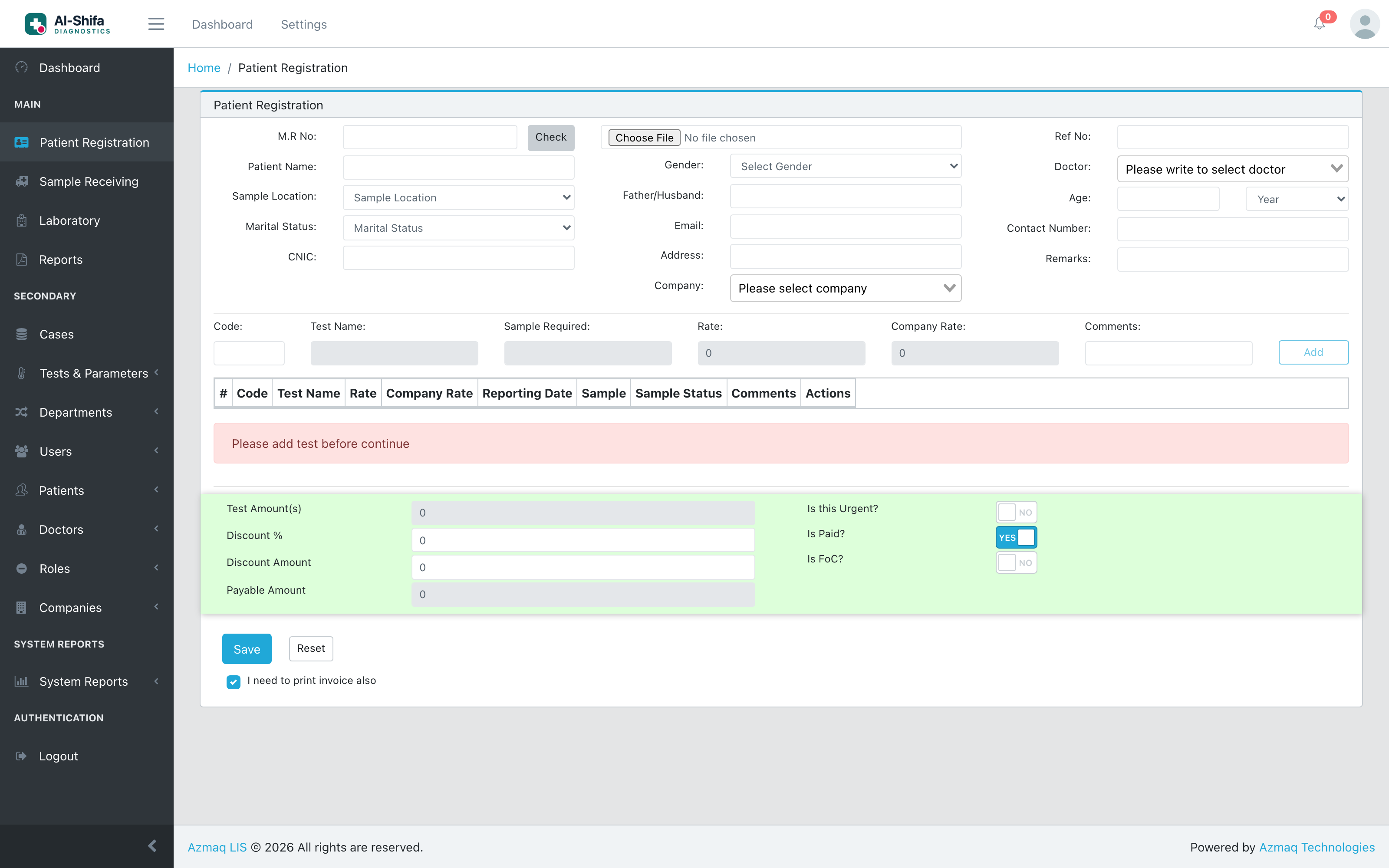Uncheck I need to print invoice checkbox
The height and width of the screenshot is (868, 1389).
point(233,681)
